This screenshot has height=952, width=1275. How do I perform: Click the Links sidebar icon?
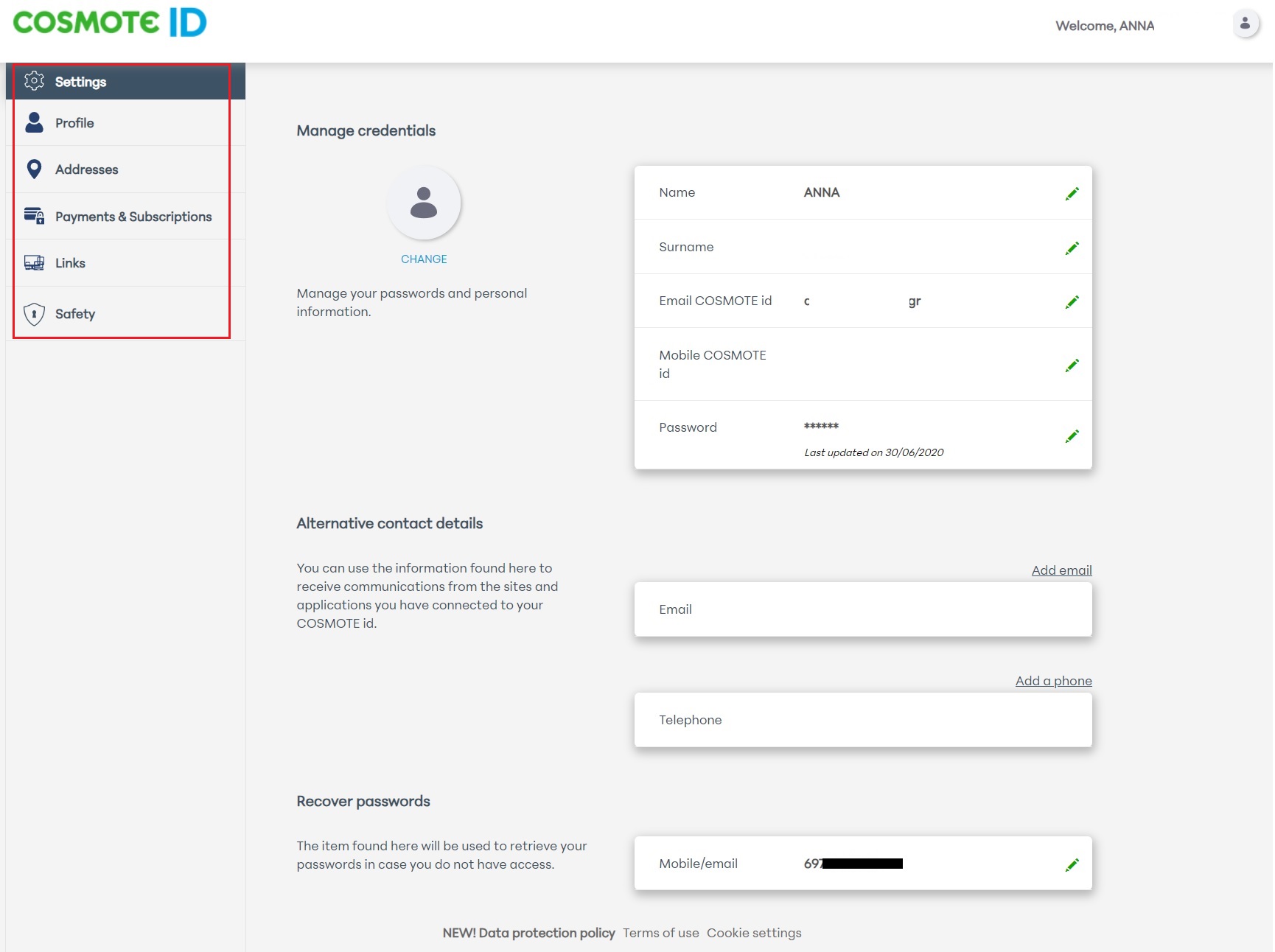tap(34, 262)
